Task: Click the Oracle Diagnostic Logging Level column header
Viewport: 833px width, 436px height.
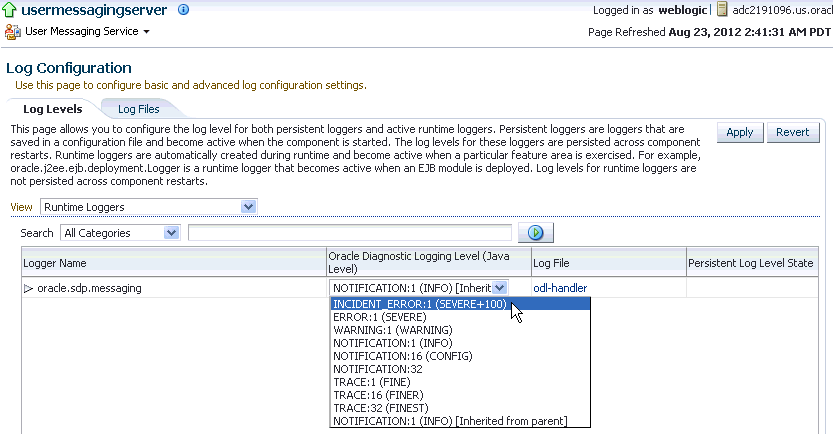Action: click(x=429, y=262)
